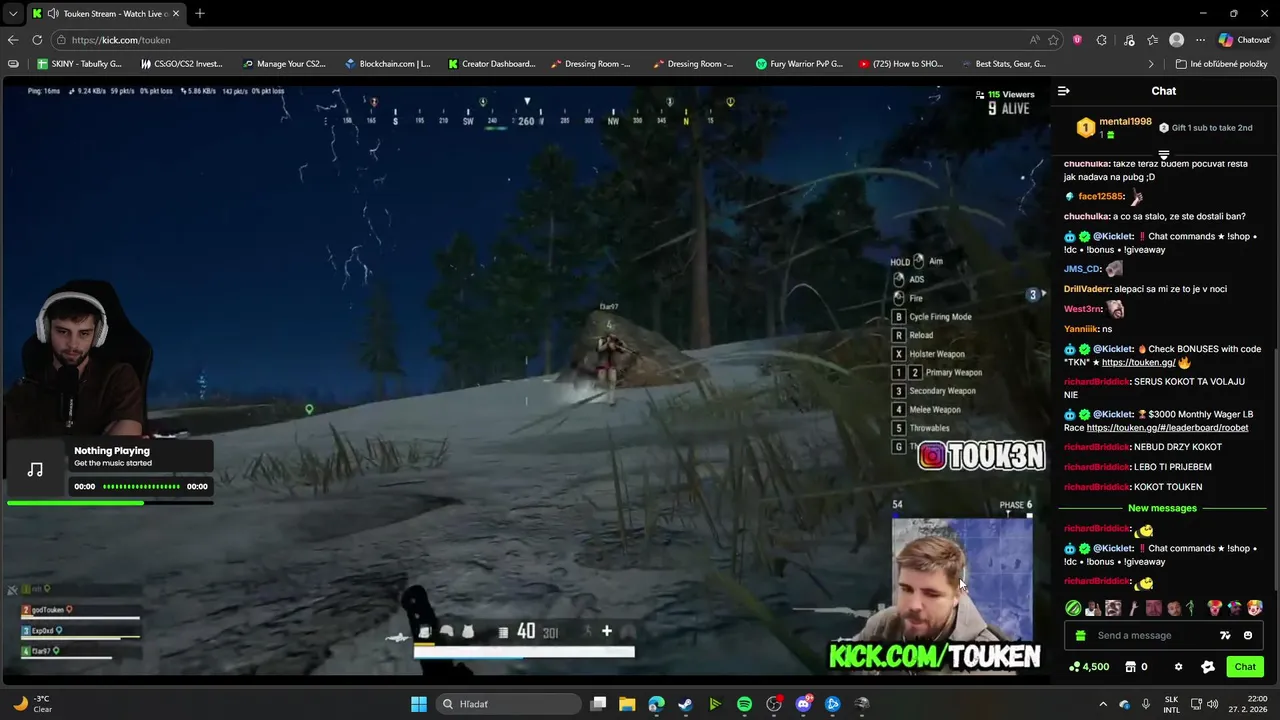
Task: Open the 7TV emote menu in chat input
Action: (x=1225, y=635)
